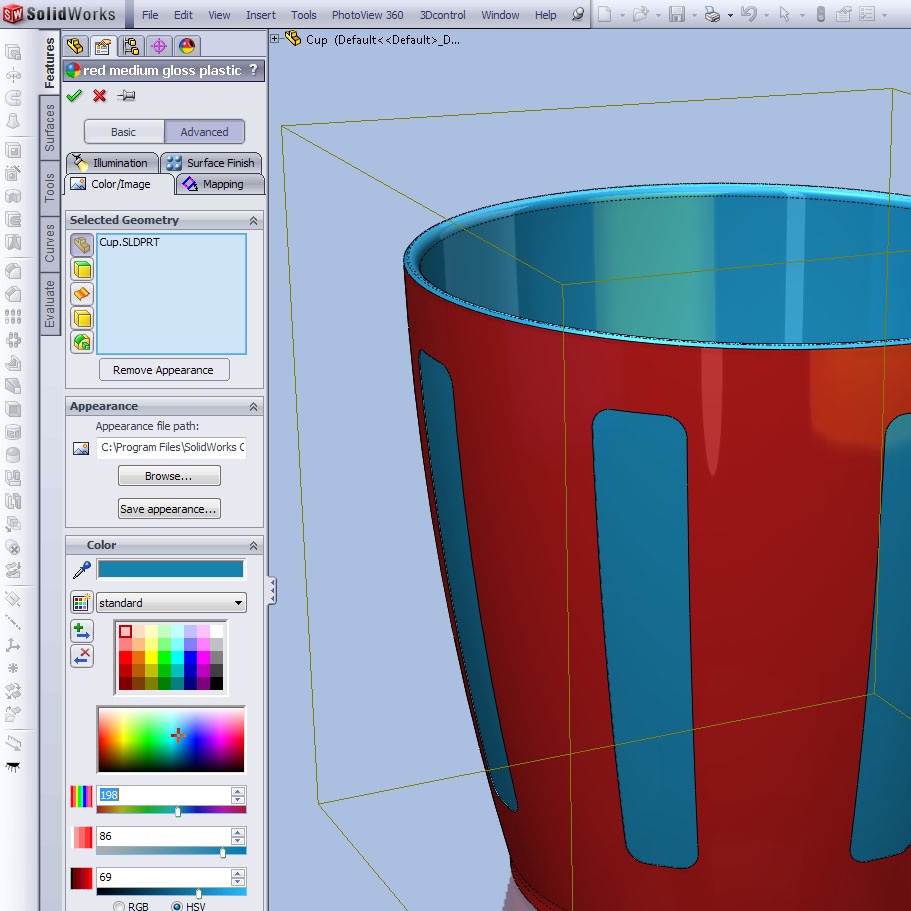The height and width of the screenshot is (911, 911).
Task: Switch to Basic mode
Action: pos(124,132)
